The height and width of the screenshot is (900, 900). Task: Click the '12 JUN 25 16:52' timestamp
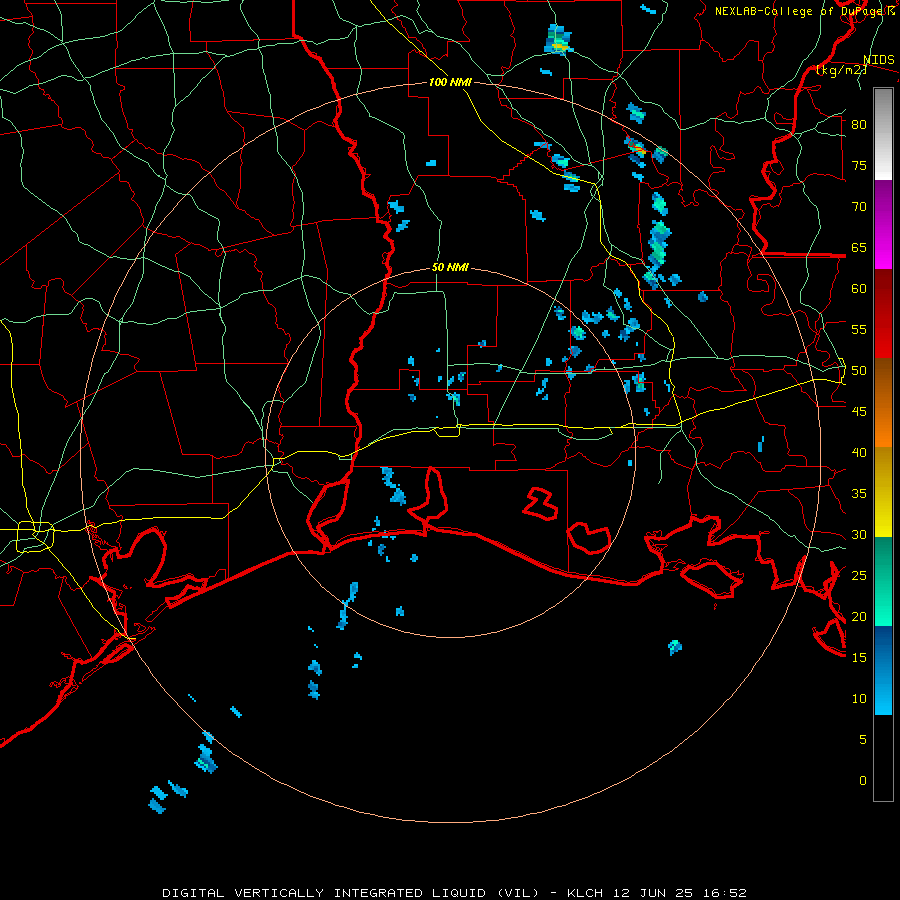680,893
